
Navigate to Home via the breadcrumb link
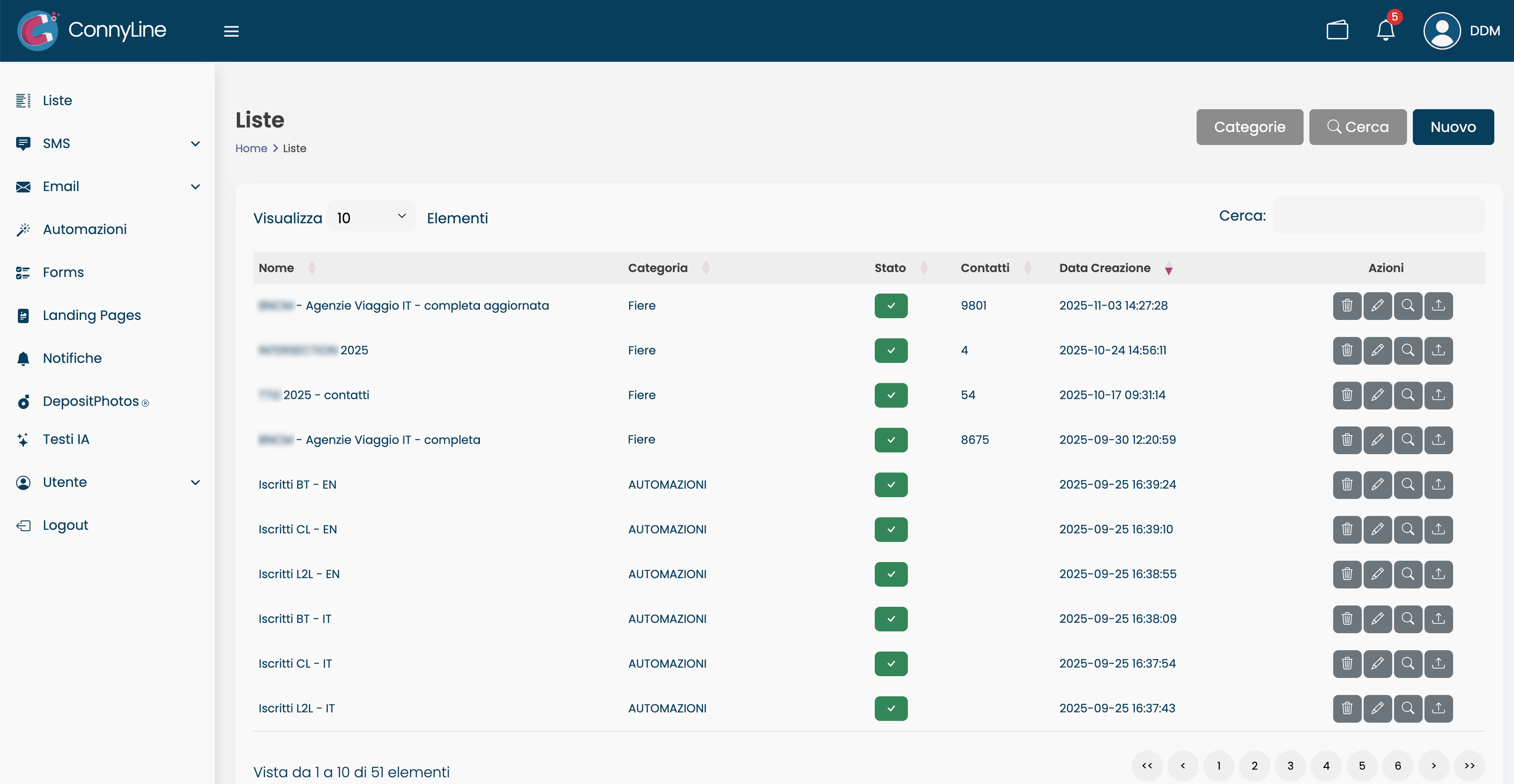251,148
